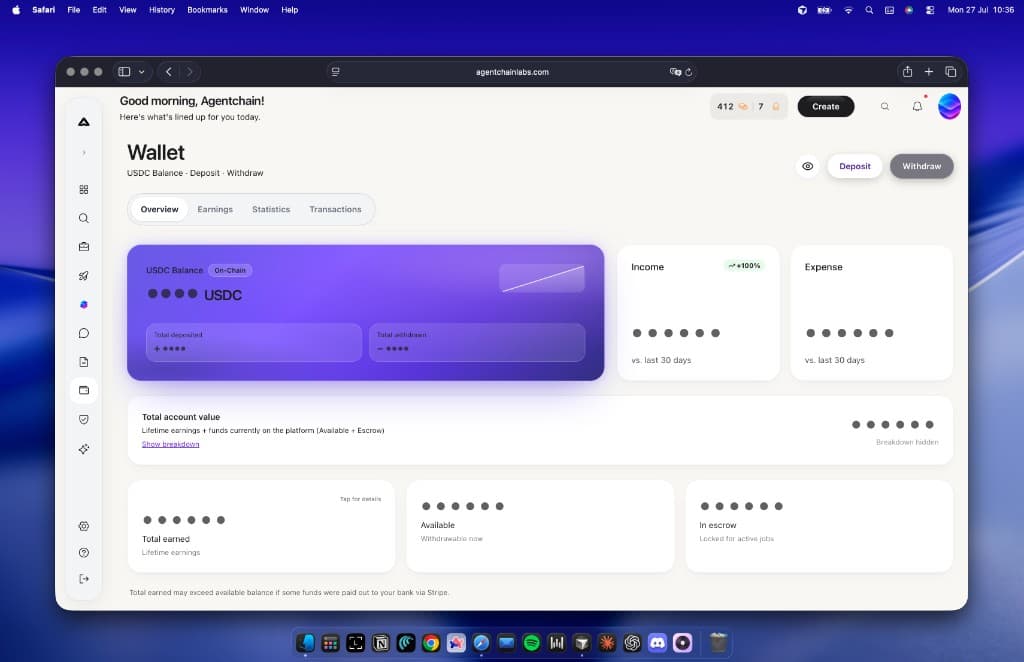Open the notifications bell
Image resolution: width=1024 pixels, height=662 pixels.
click(x=918, y=106)
